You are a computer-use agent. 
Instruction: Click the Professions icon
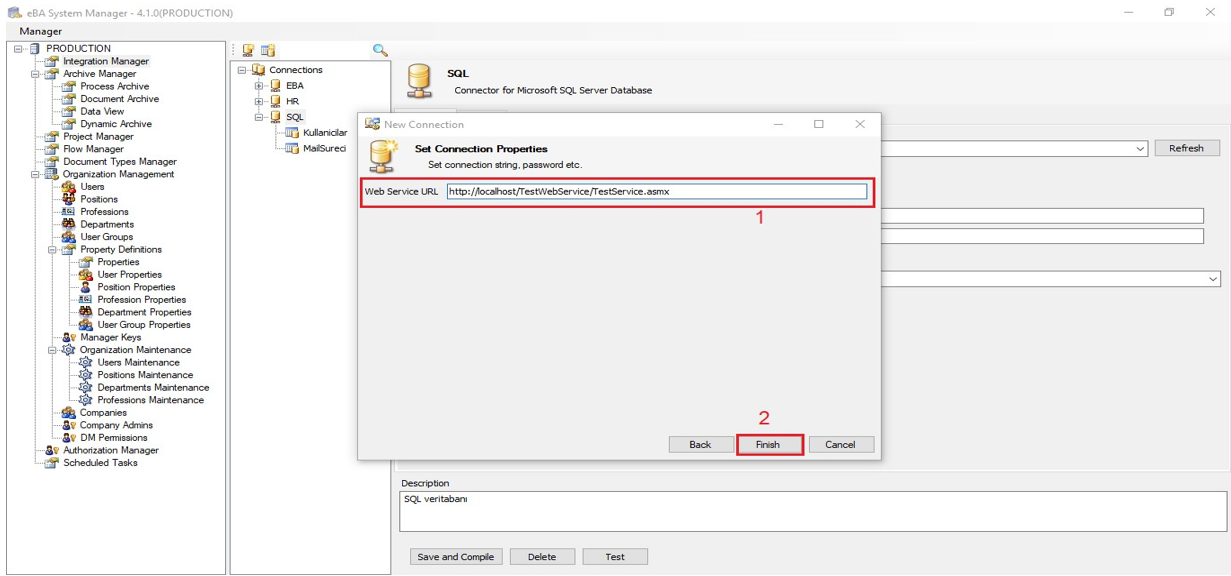coord(68,212)
